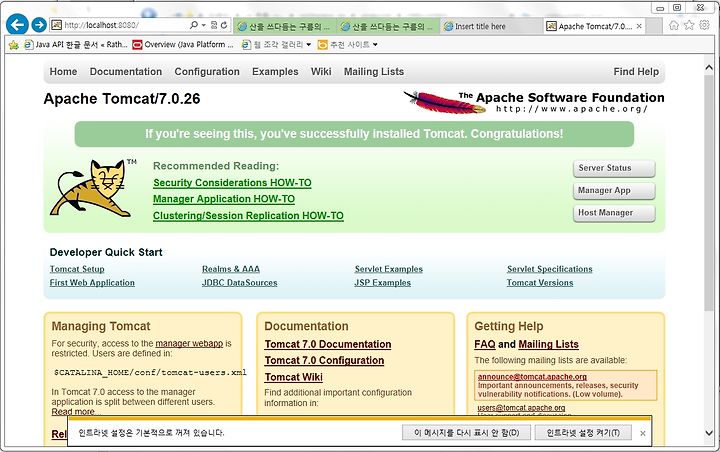This screenshot has height=452, width=720.
Task: Click the Apache Tomcat/7.0.26 heading
Action: (122, 99)
